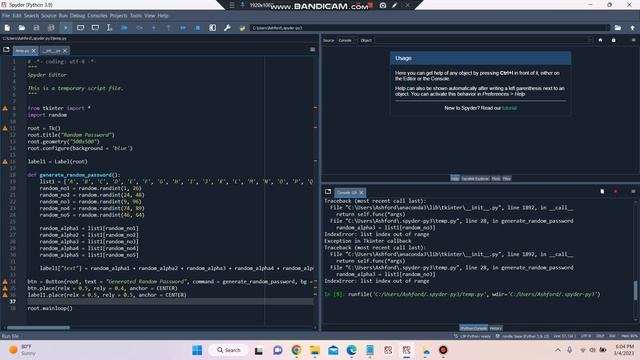The image size is (640, 360).
Task: Switch to the Files pane tab
Action: (x=507, y=178)
